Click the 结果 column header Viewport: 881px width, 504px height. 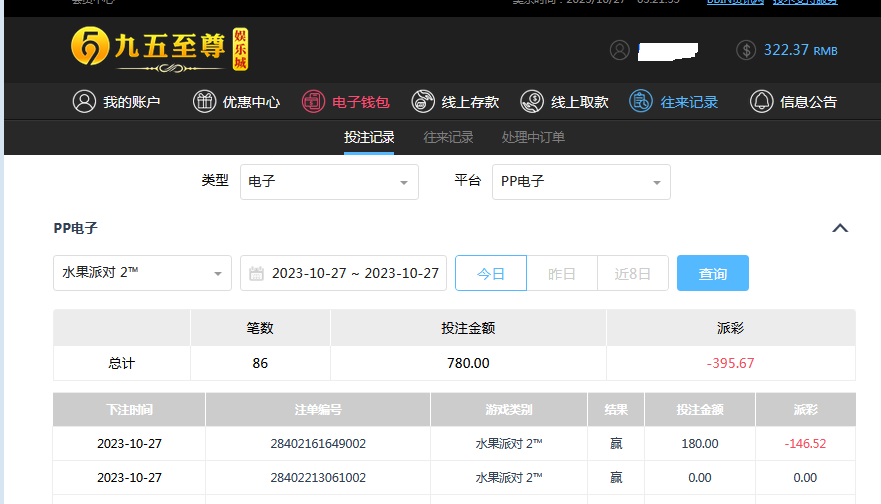616,410
